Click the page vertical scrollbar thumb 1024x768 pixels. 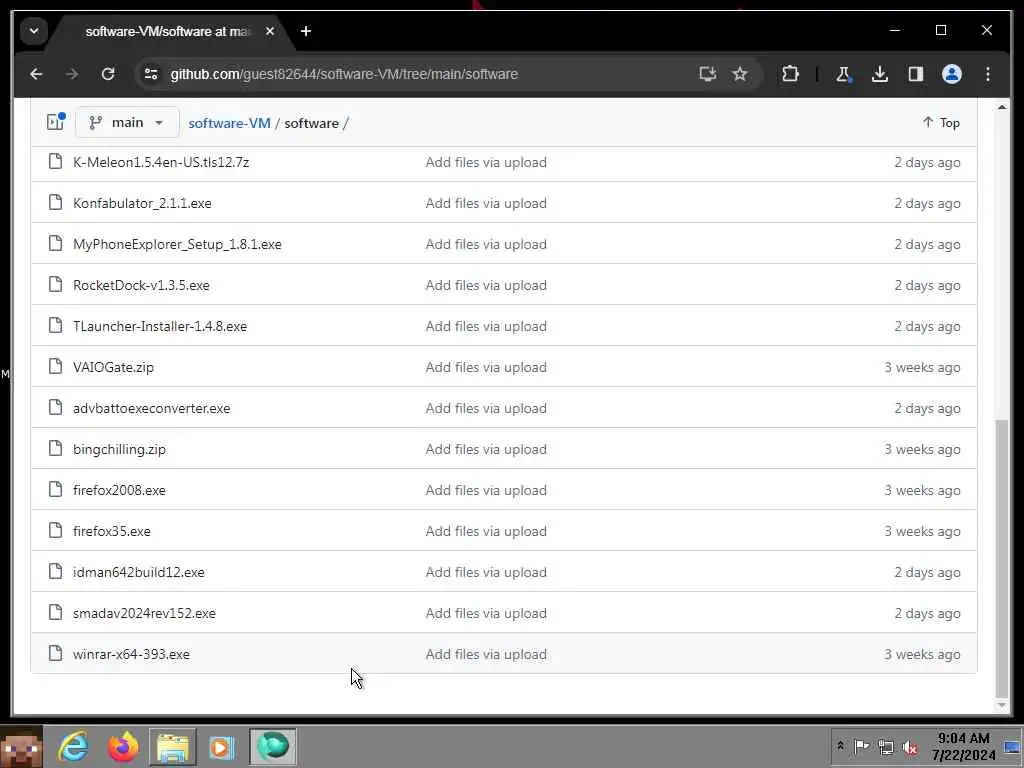(x=1002, y=558)
